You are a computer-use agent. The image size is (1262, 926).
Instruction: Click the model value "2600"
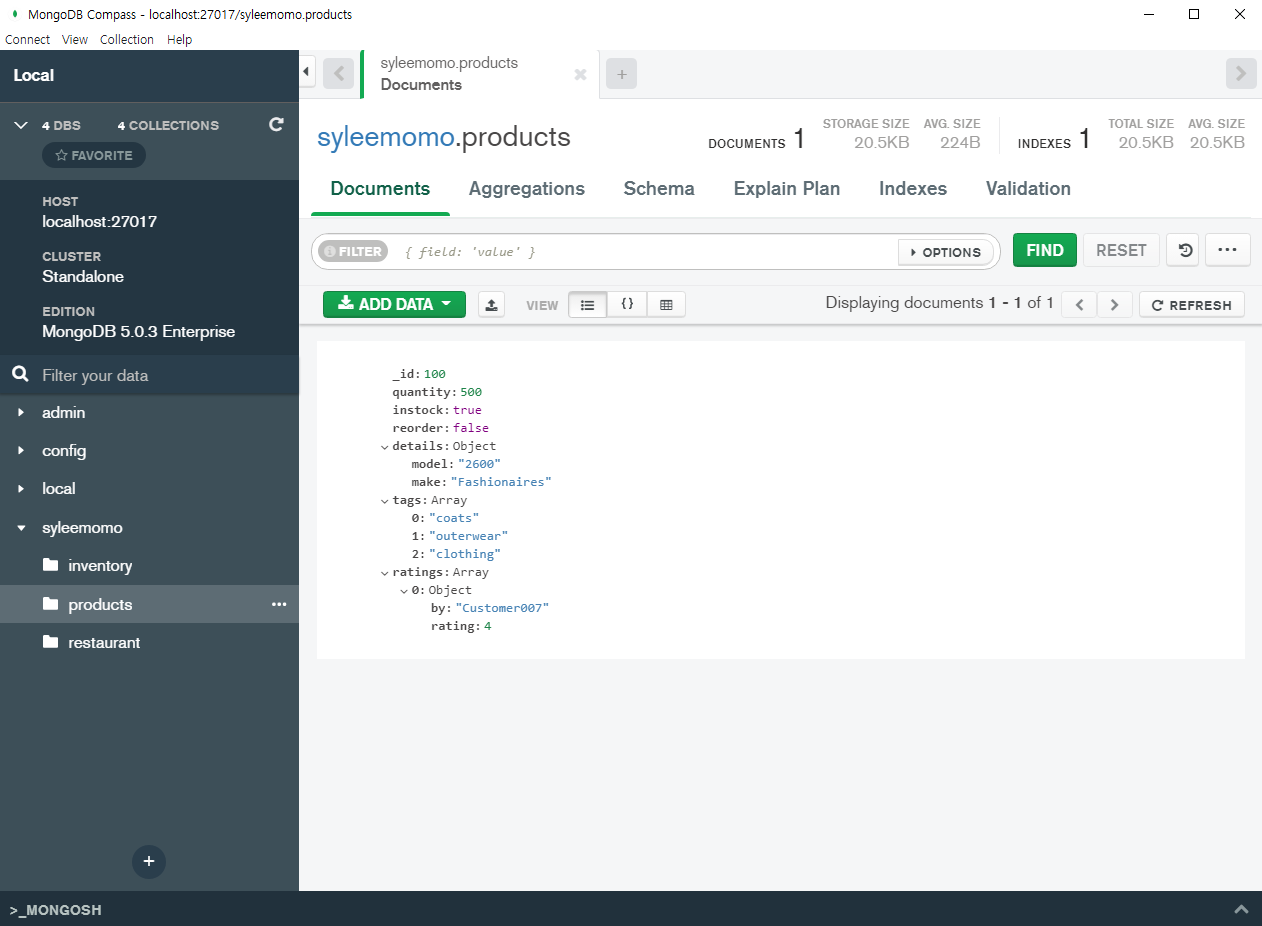tap(479, 464)
